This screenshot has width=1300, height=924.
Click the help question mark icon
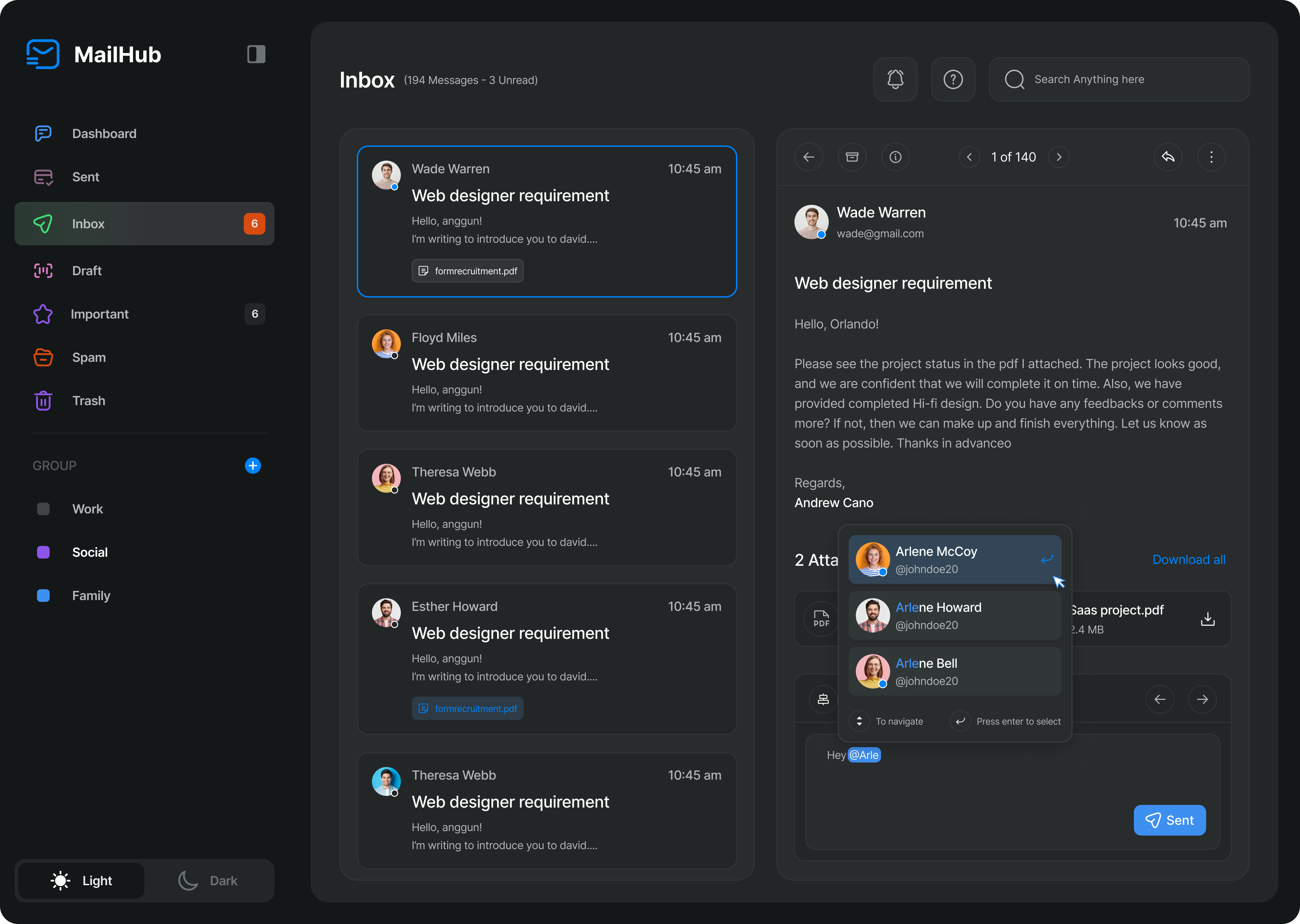pyautogui.click(x=953, y=80)
